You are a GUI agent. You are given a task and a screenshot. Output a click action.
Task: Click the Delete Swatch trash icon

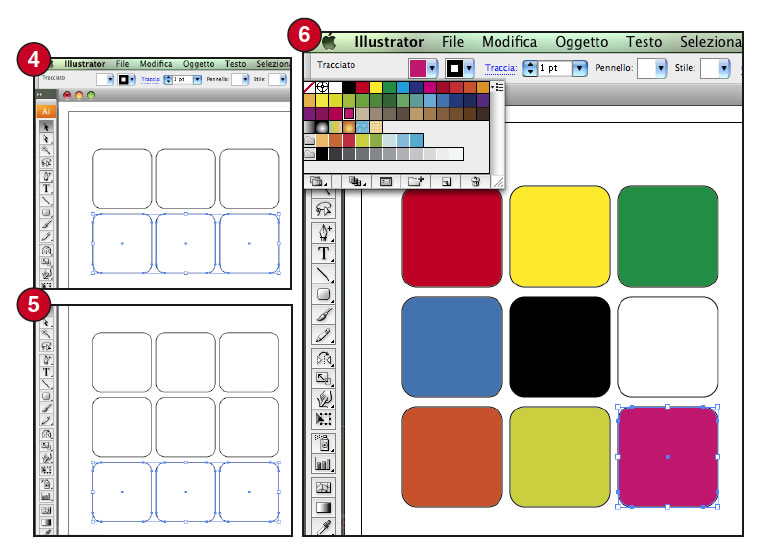pos(475,181)
